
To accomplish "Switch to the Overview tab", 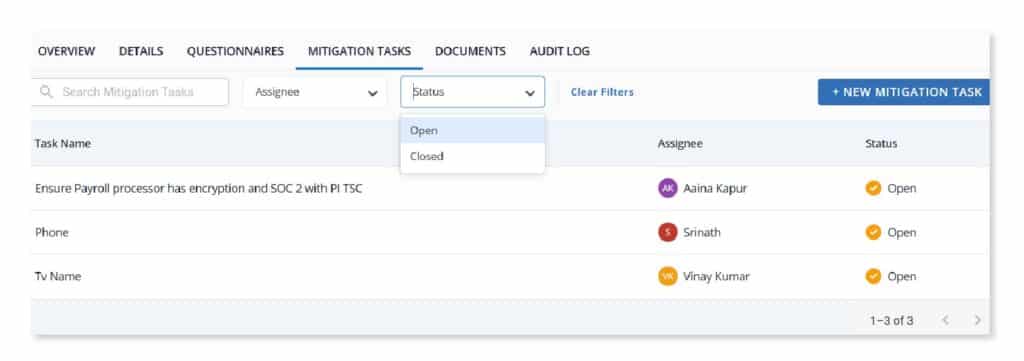I will 66,51.
